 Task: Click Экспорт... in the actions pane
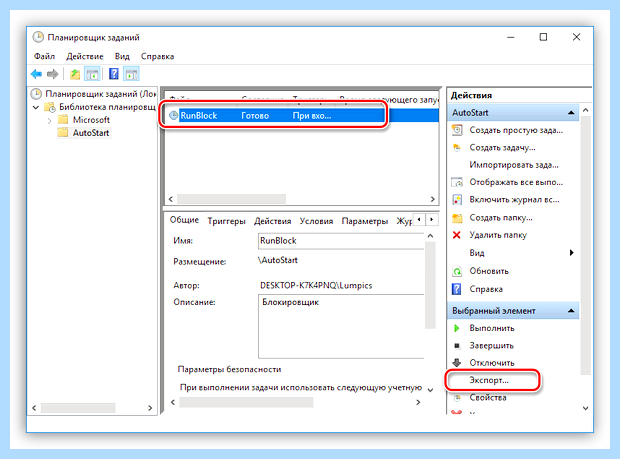coord(489,380)
